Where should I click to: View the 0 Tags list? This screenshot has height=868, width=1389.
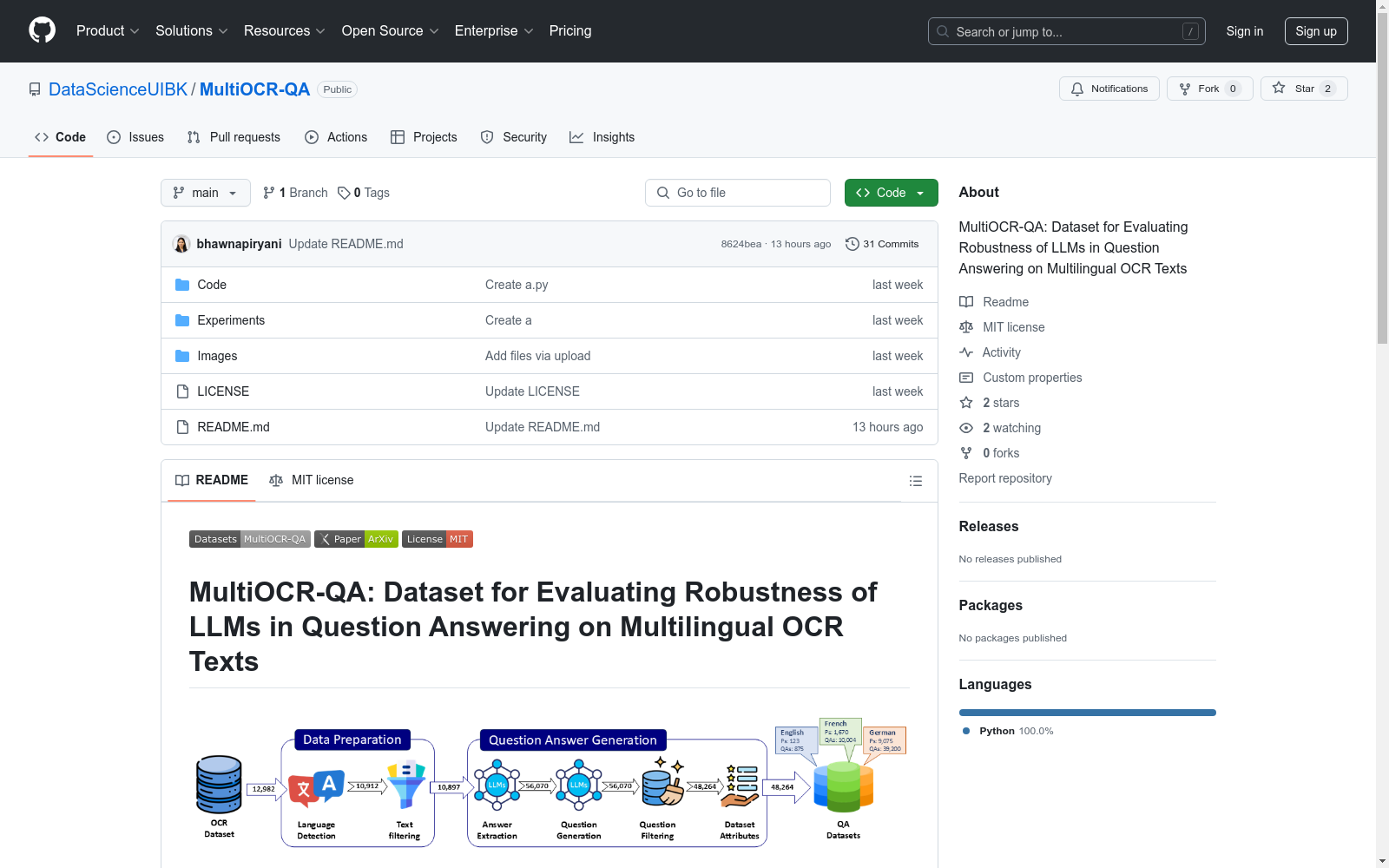point(364,193)
